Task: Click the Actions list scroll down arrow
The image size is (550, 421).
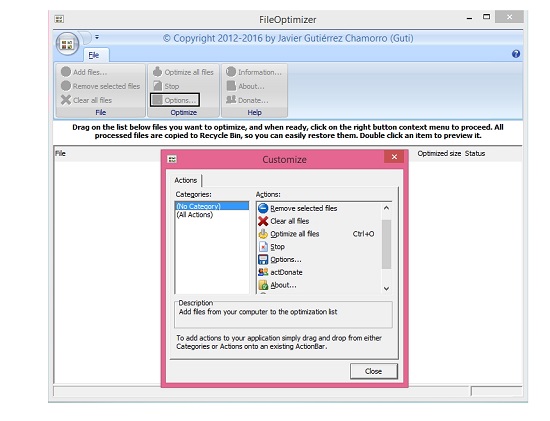Action: (386, 288)
